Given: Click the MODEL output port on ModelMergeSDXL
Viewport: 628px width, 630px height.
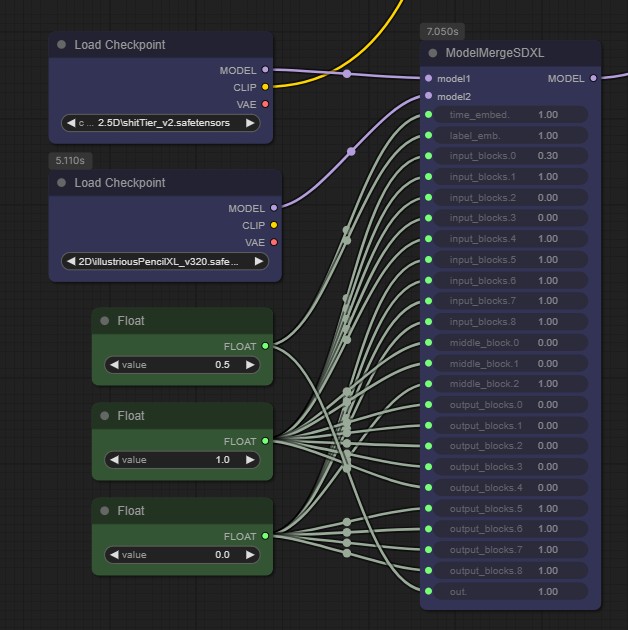Looking at the screenshot, I should [593, 78].
